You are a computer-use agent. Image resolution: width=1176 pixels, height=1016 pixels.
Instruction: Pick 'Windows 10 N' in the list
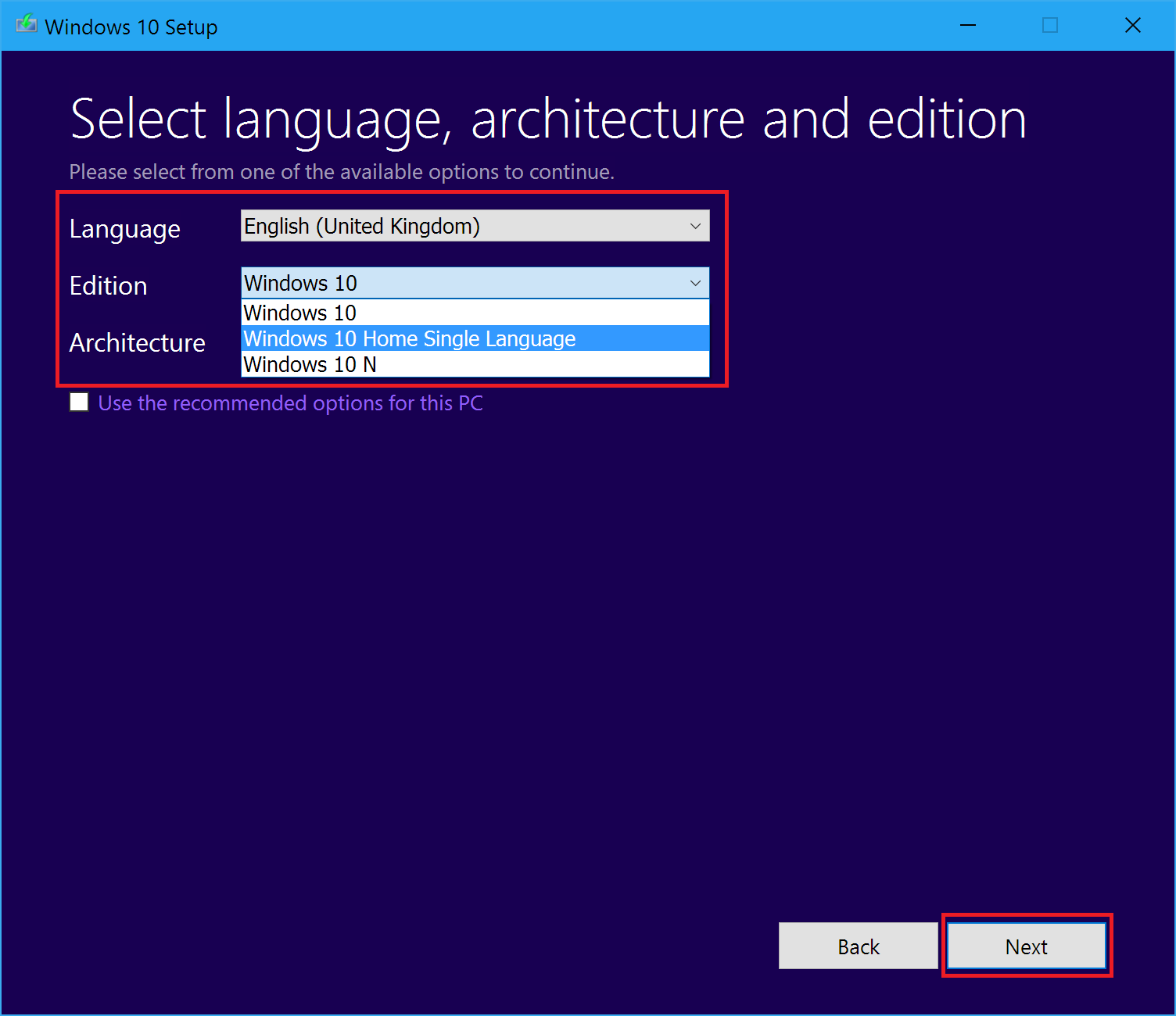(x=475, y=364)
